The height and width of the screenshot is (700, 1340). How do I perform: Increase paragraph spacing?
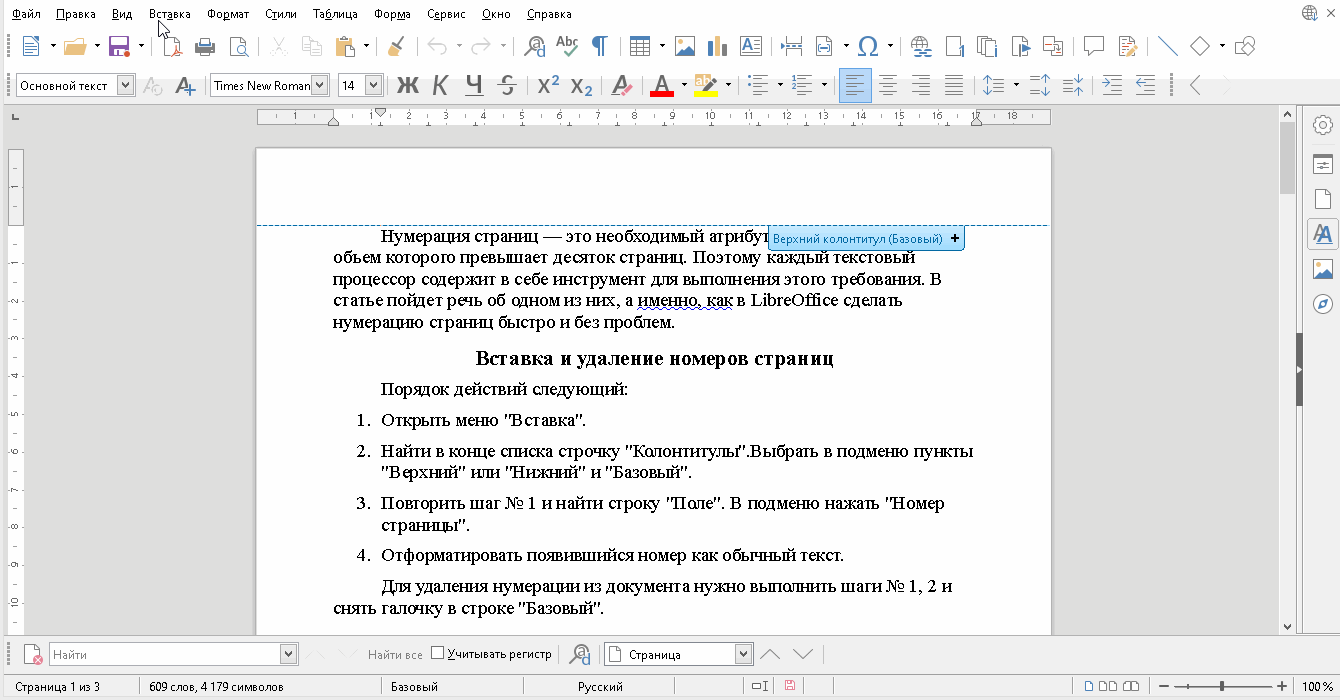(x=1040, y=86)
